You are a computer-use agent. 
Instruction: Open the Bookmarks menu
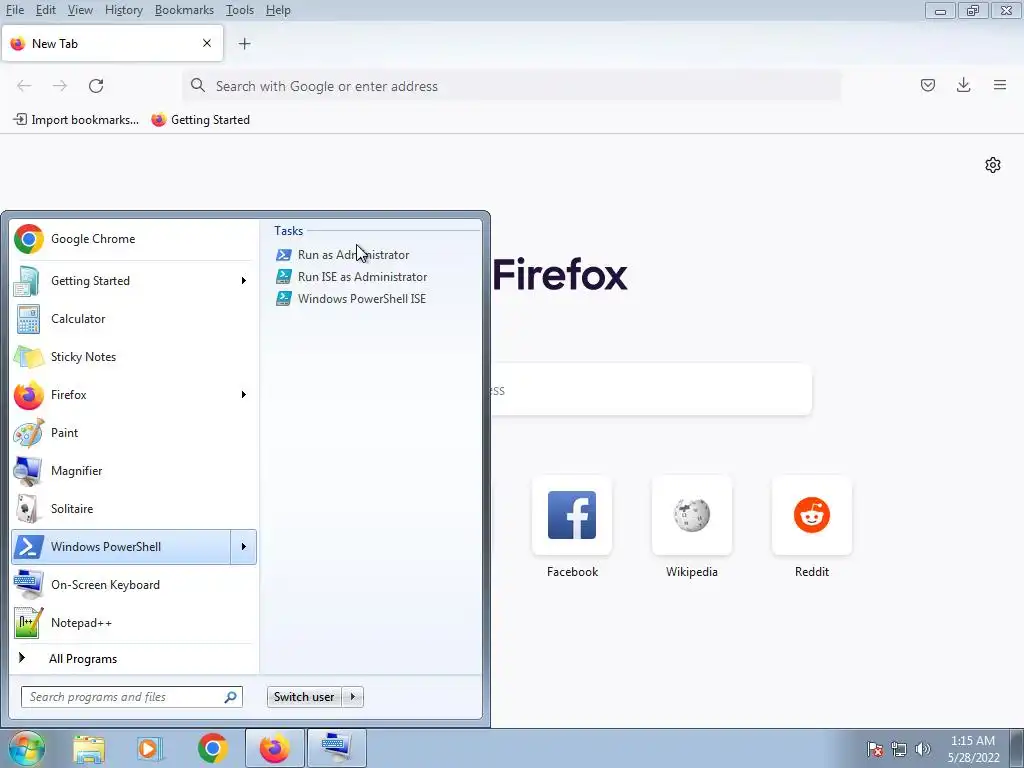click(184, 10)
